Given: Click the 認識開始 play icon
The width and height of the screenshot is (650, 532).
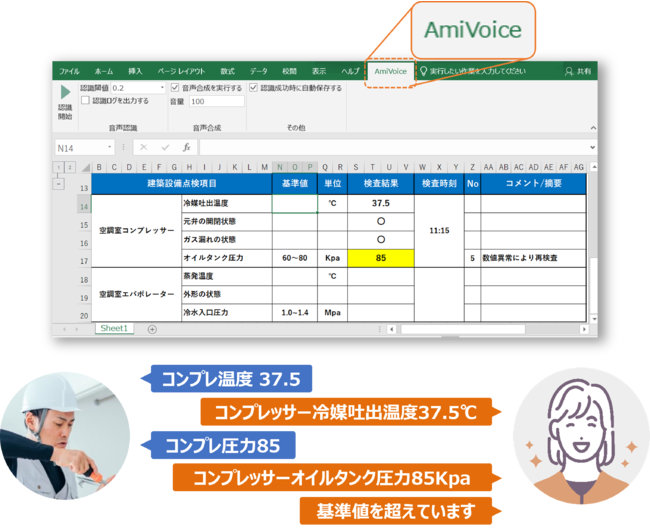Looking at the screenshot, I should click(x=66, y=93).
